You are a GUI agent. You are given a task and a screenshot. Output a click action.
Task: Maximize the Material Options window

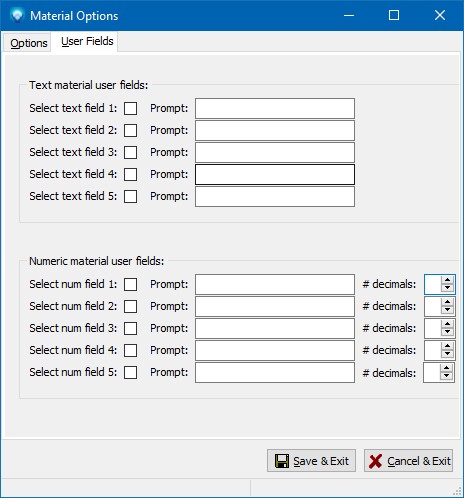click(x=394, y=15)
